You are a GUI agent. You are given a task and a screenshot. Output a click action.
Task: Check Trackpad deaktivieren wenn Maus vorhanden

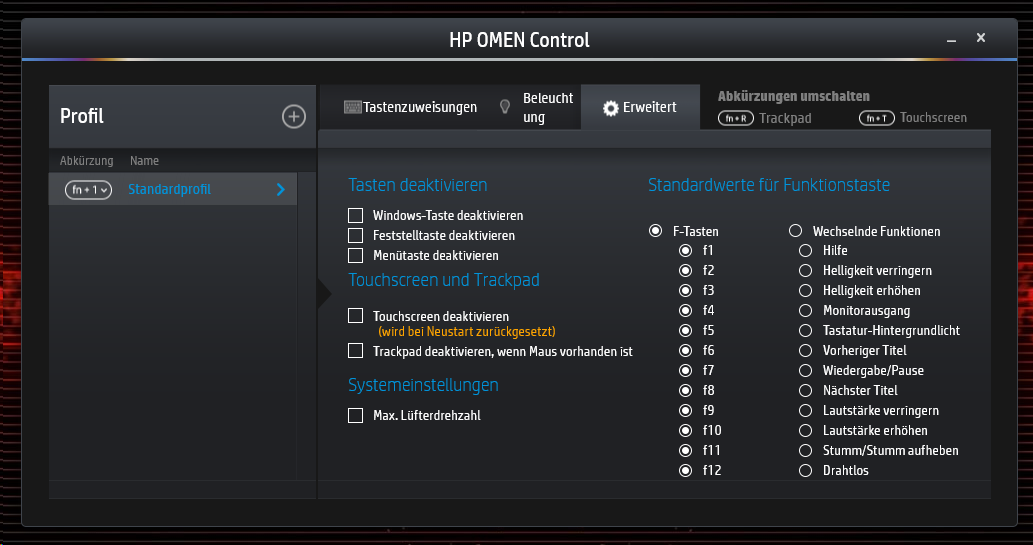click(356, 351)
